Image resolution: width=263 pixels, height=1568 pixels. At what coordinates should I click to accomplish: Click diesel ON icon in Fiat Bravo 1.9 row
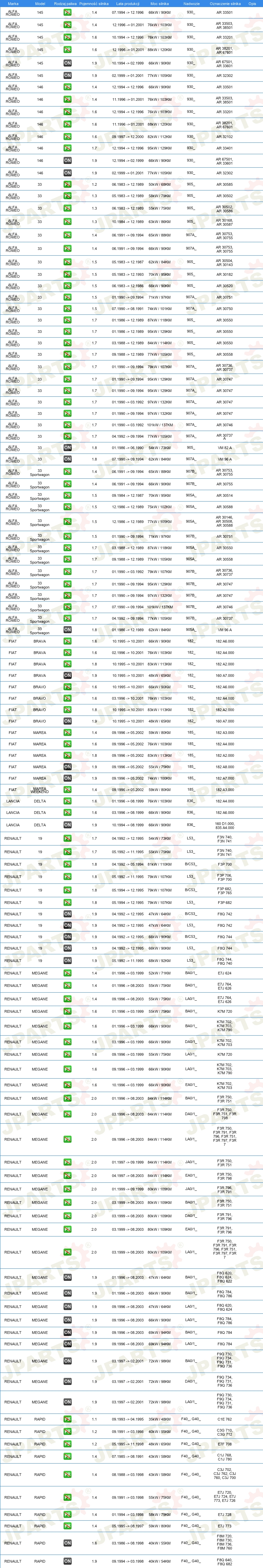(x=68, y=721)
